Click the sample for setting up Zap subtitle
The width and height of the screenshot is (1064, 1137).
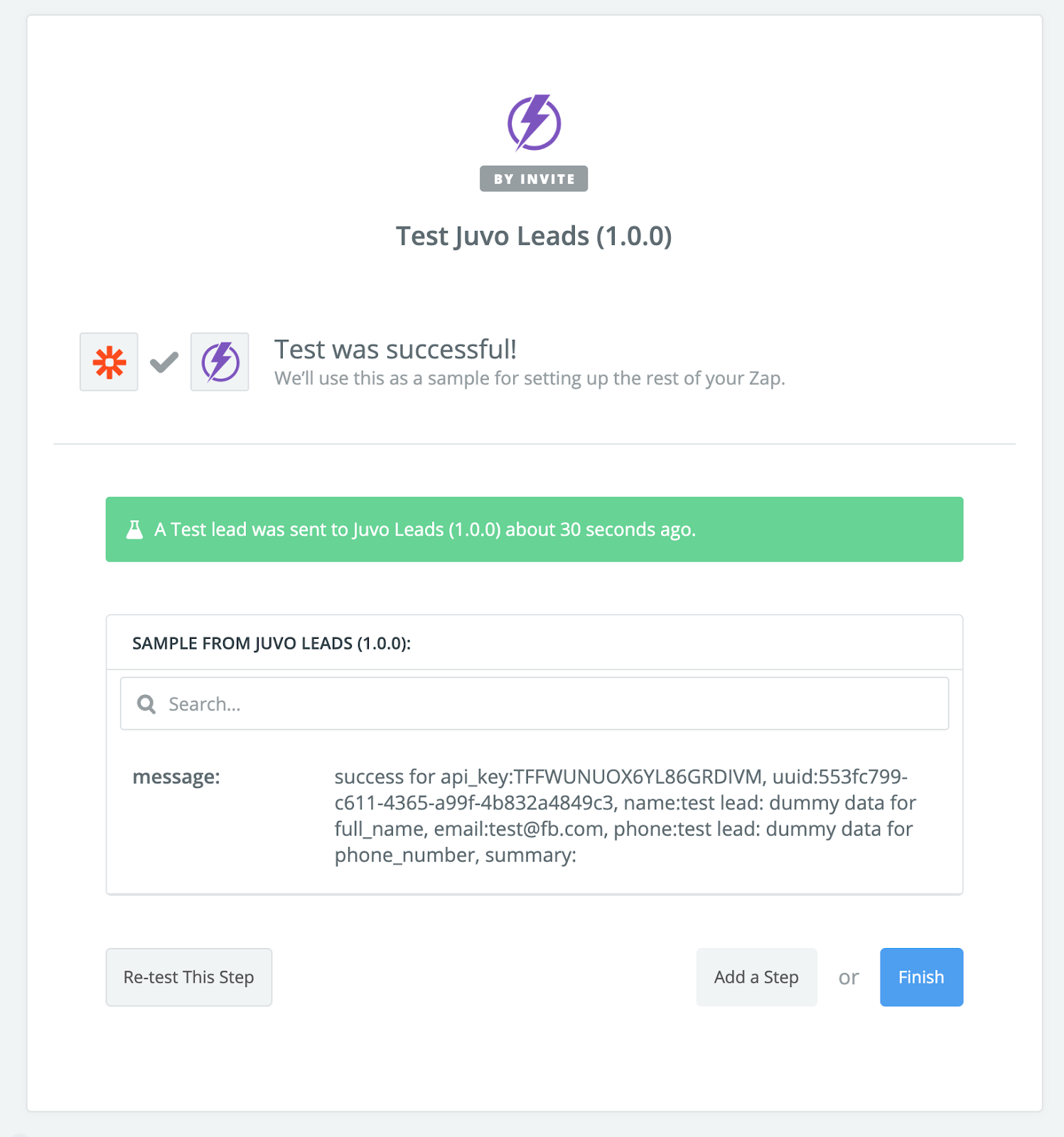(x=530, y=379)
